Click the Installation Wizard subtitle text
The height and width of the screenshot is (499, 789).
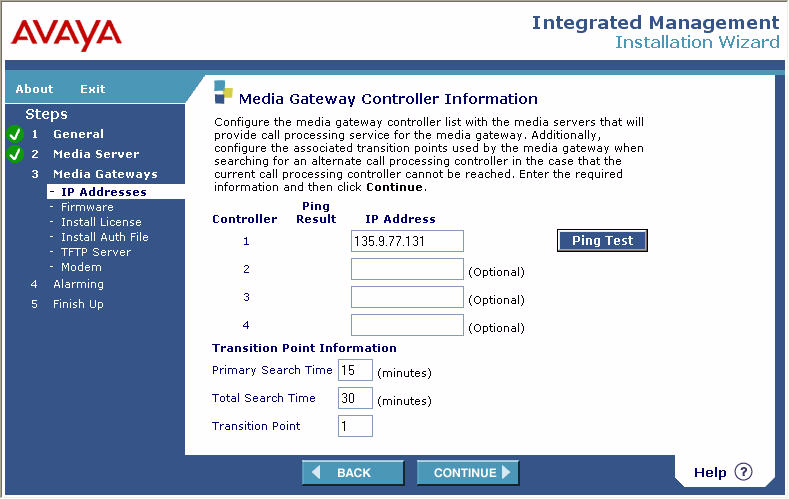pyautogui.click(x=697, y=42)
